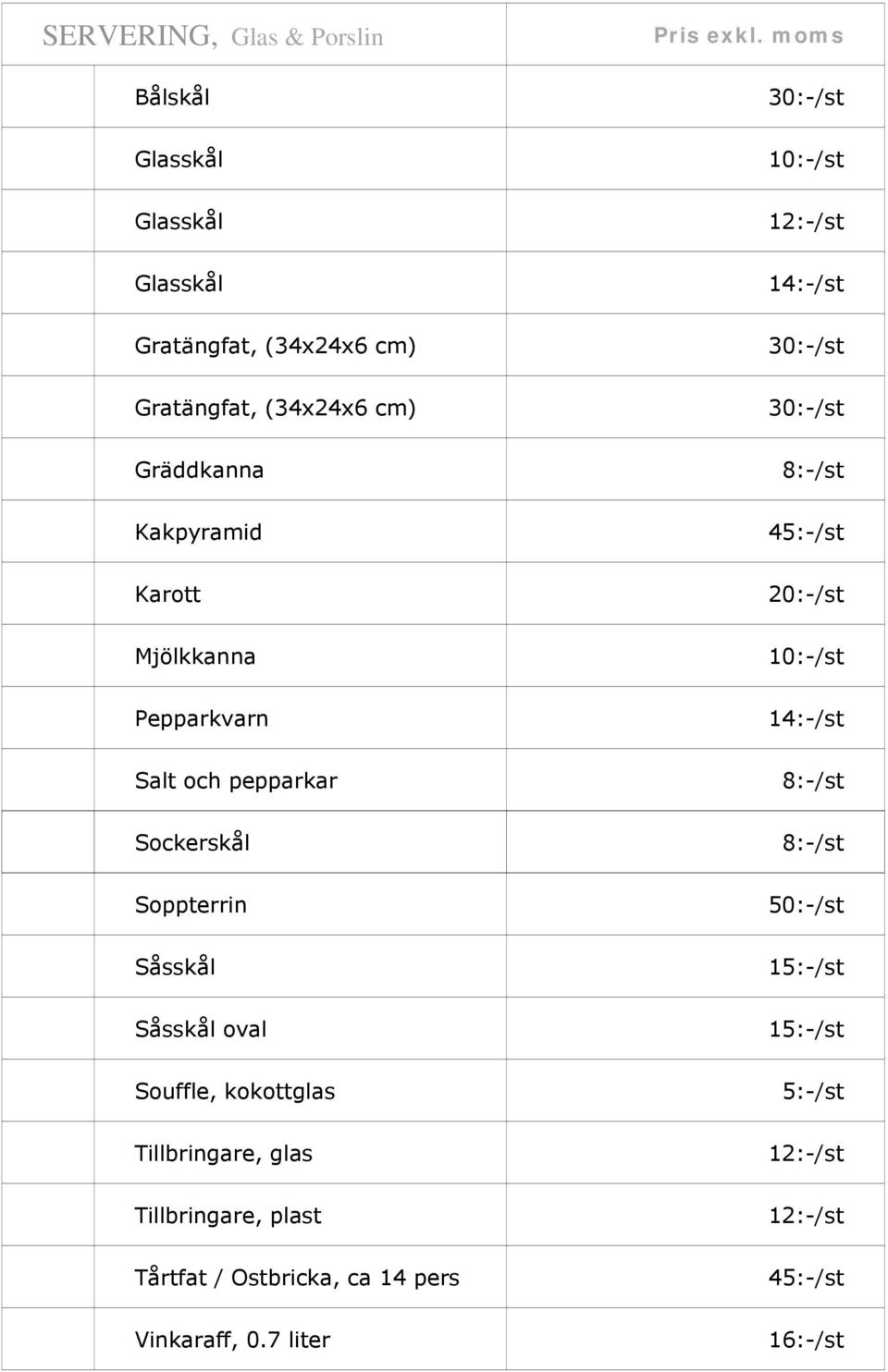Click the Gräddkanna item name
The height and width of the screenshot is (1372, 888).
(199, 470)
